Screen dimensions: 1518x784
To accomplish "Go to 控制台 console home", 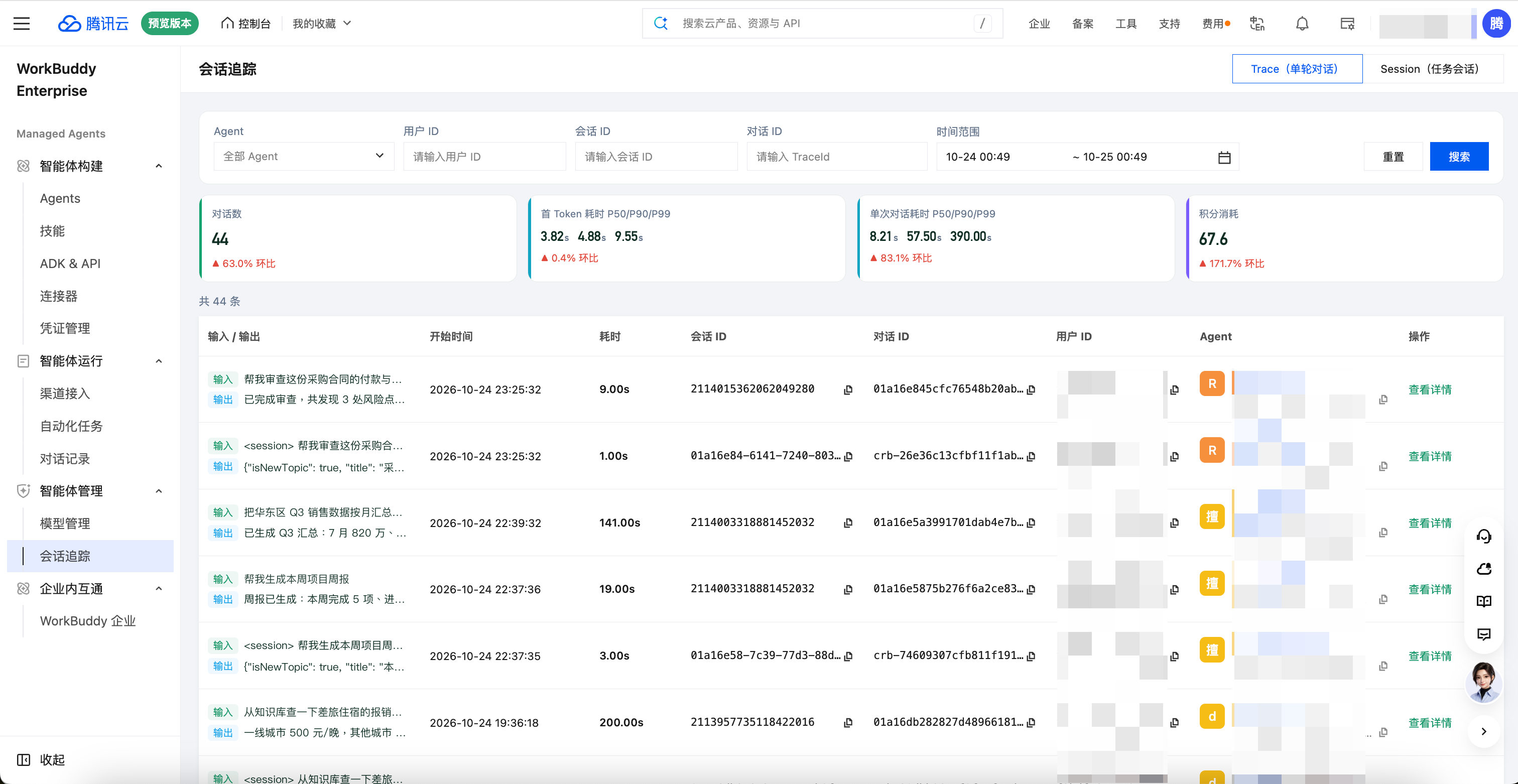I will 246,24.
